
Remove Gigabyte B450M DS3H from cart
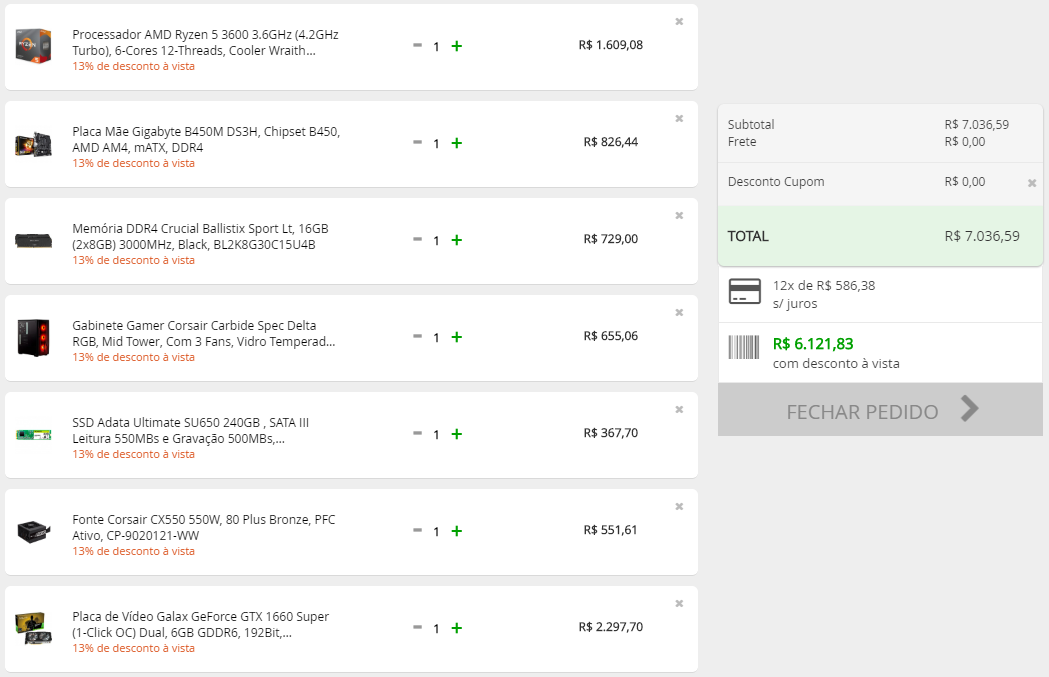coord(679,118)
